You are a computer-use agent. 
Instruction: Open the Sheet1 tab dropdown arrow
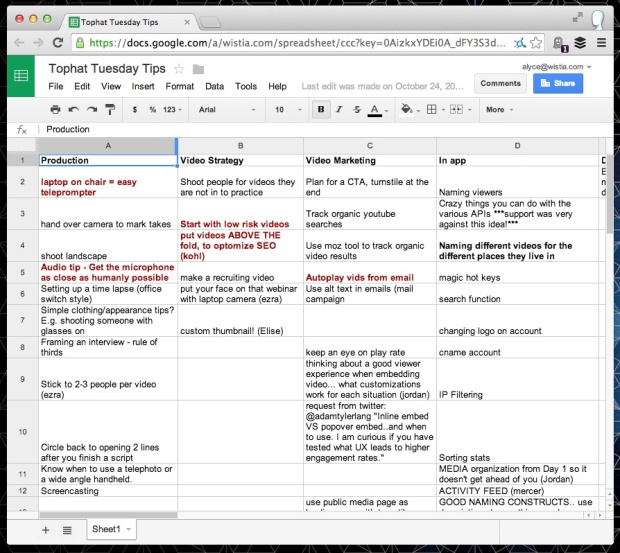coord(129,529)
